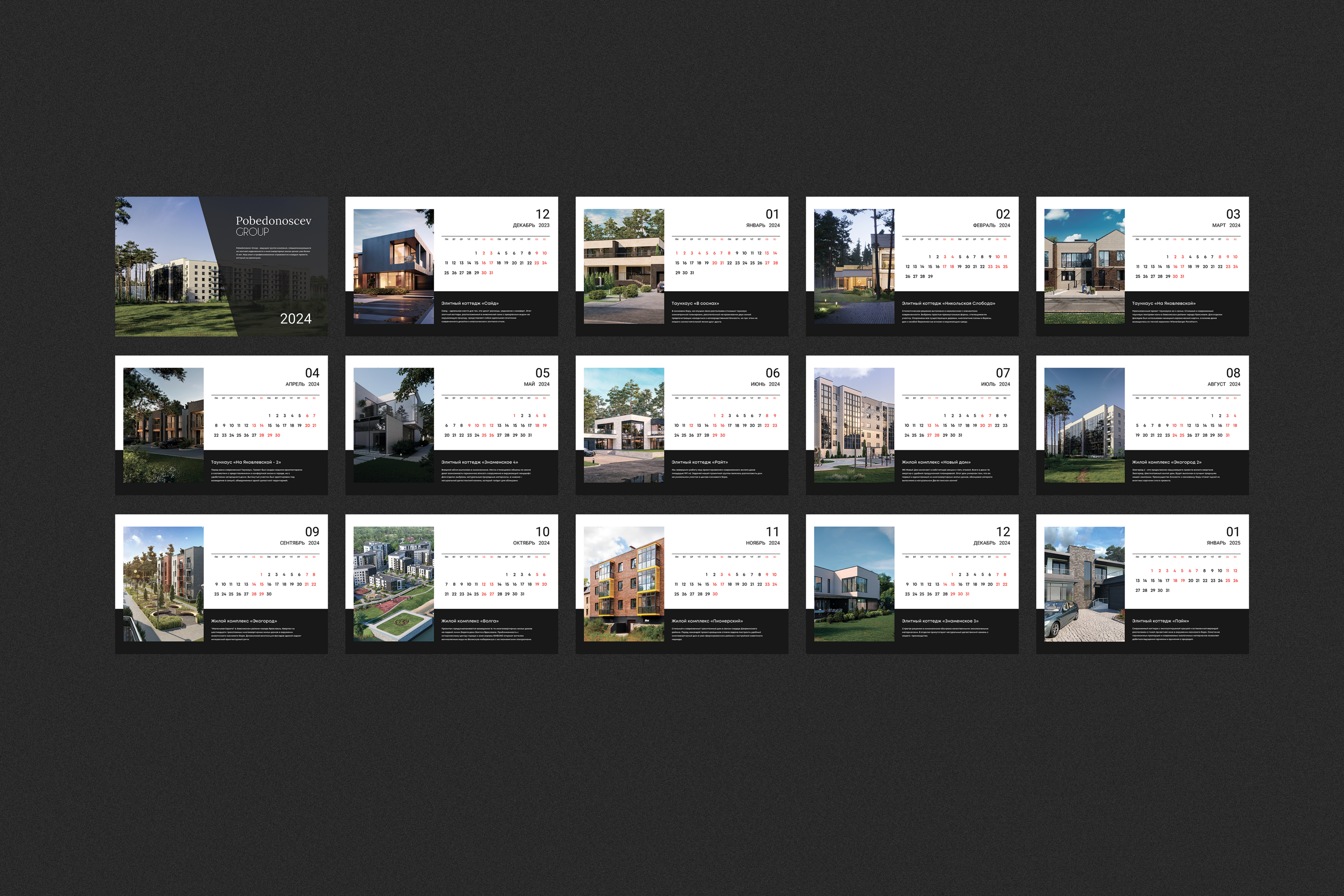Select the December 2023 cottage photo
The width and height of the screenshot is (1344, 896).
coord(394,266)
